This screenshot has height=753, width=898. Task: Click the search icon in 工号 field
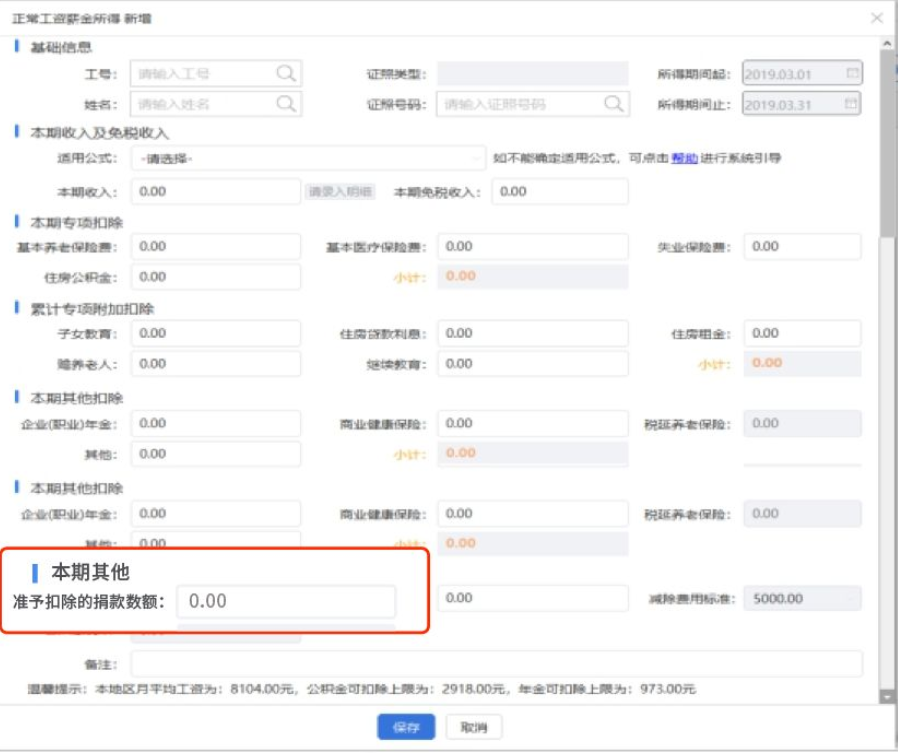click(x=286, y=73)
